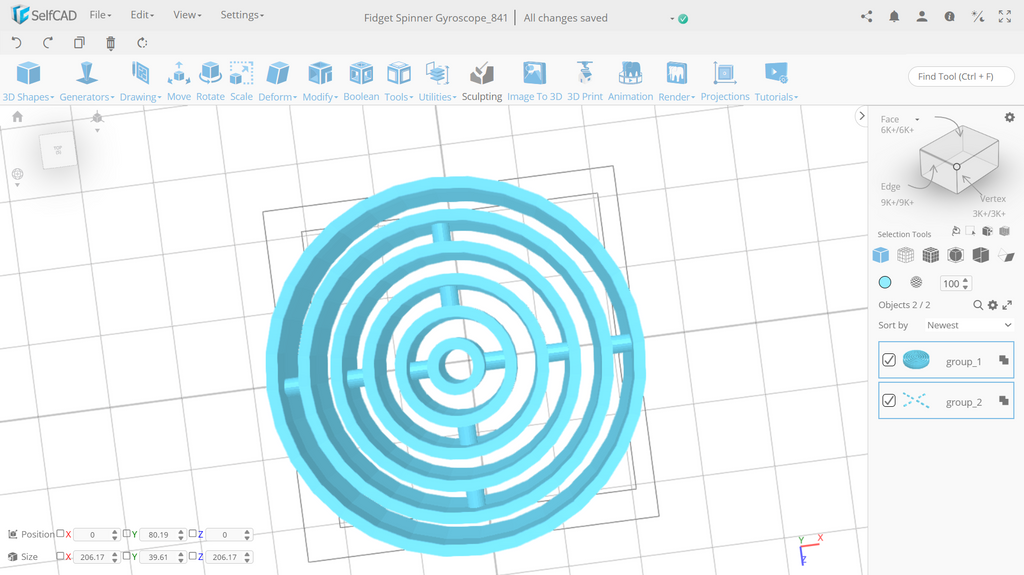Check the Position X lock checkbox

(60, 533)
